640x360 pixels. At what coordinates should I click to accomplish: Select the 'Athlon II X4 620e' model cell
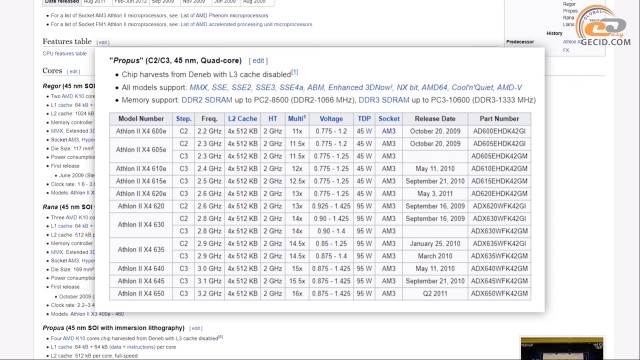[x=141, y=194]
